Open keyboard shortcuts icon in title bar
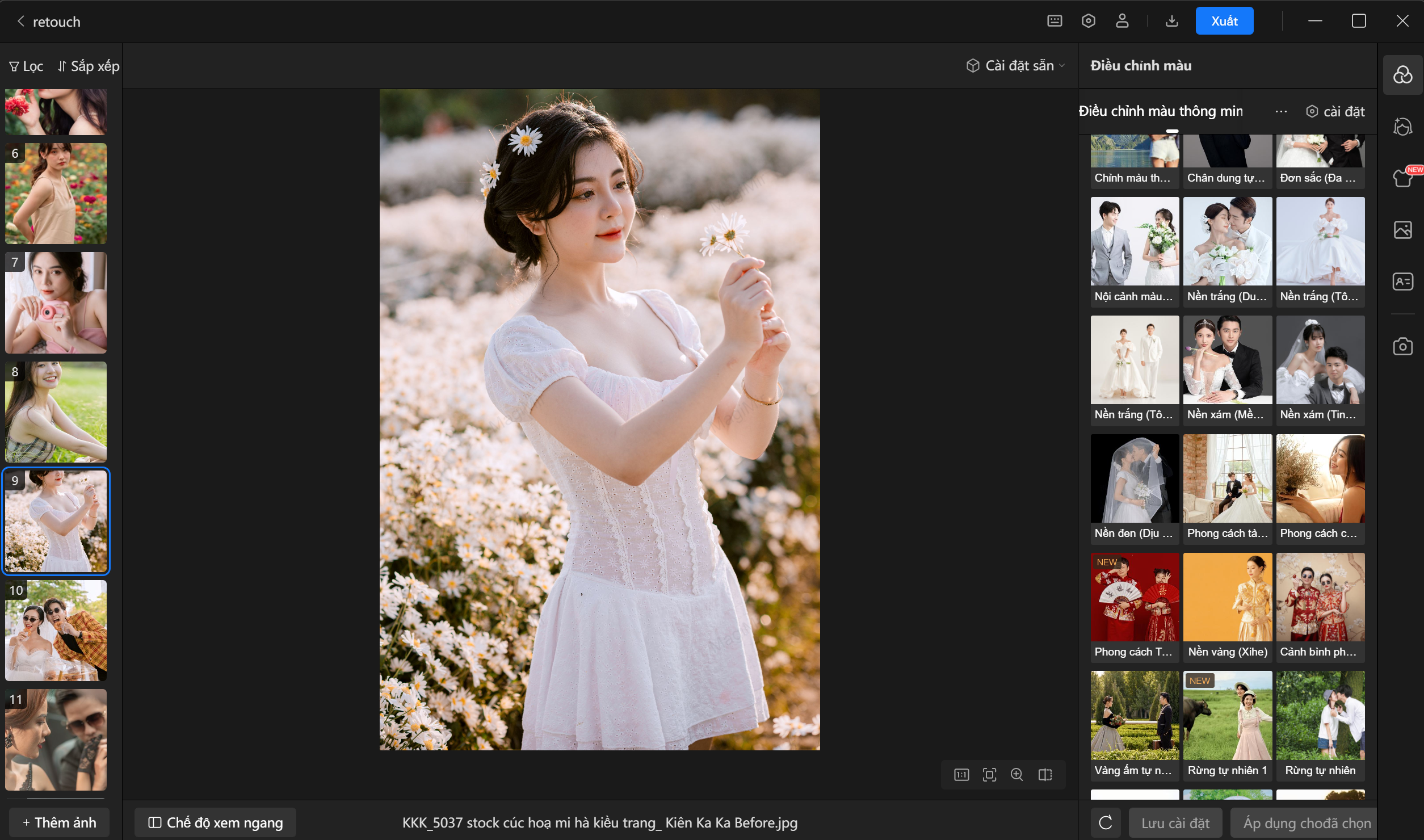The image size is (1424, 840). [1055, 21]
